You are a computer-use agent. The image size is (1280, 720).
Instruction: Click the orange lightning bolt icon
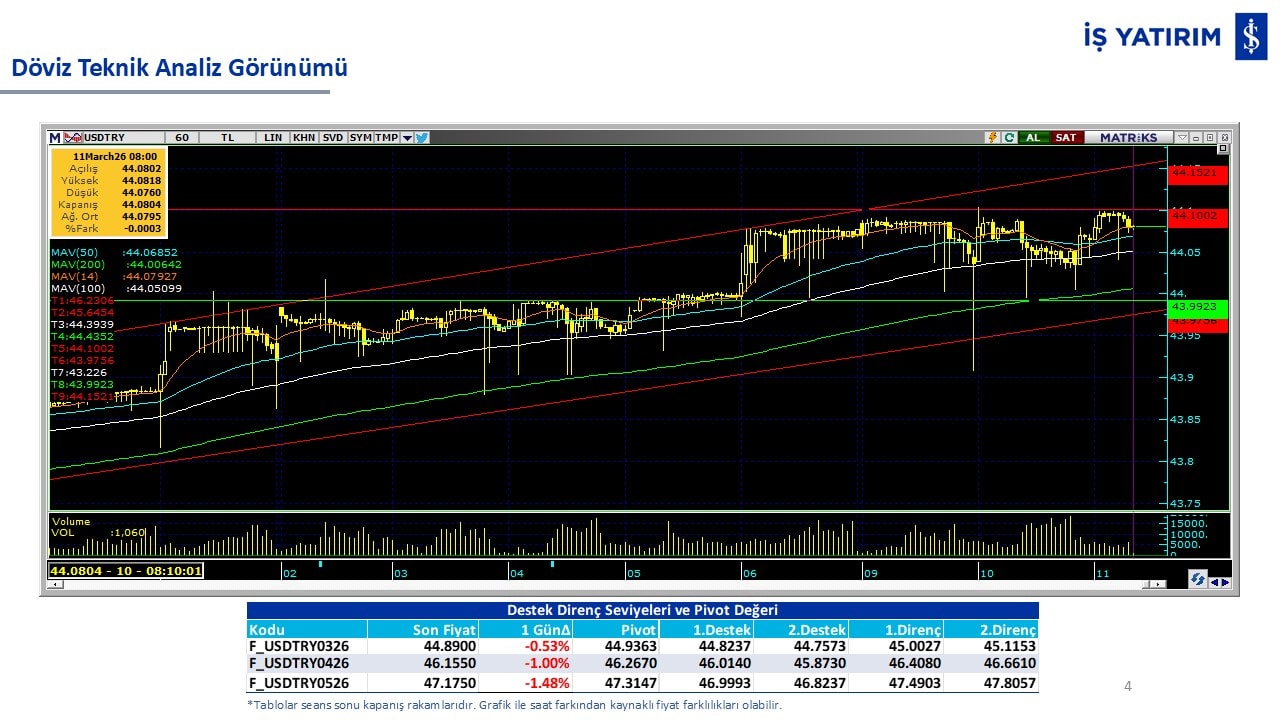(992, 138)
